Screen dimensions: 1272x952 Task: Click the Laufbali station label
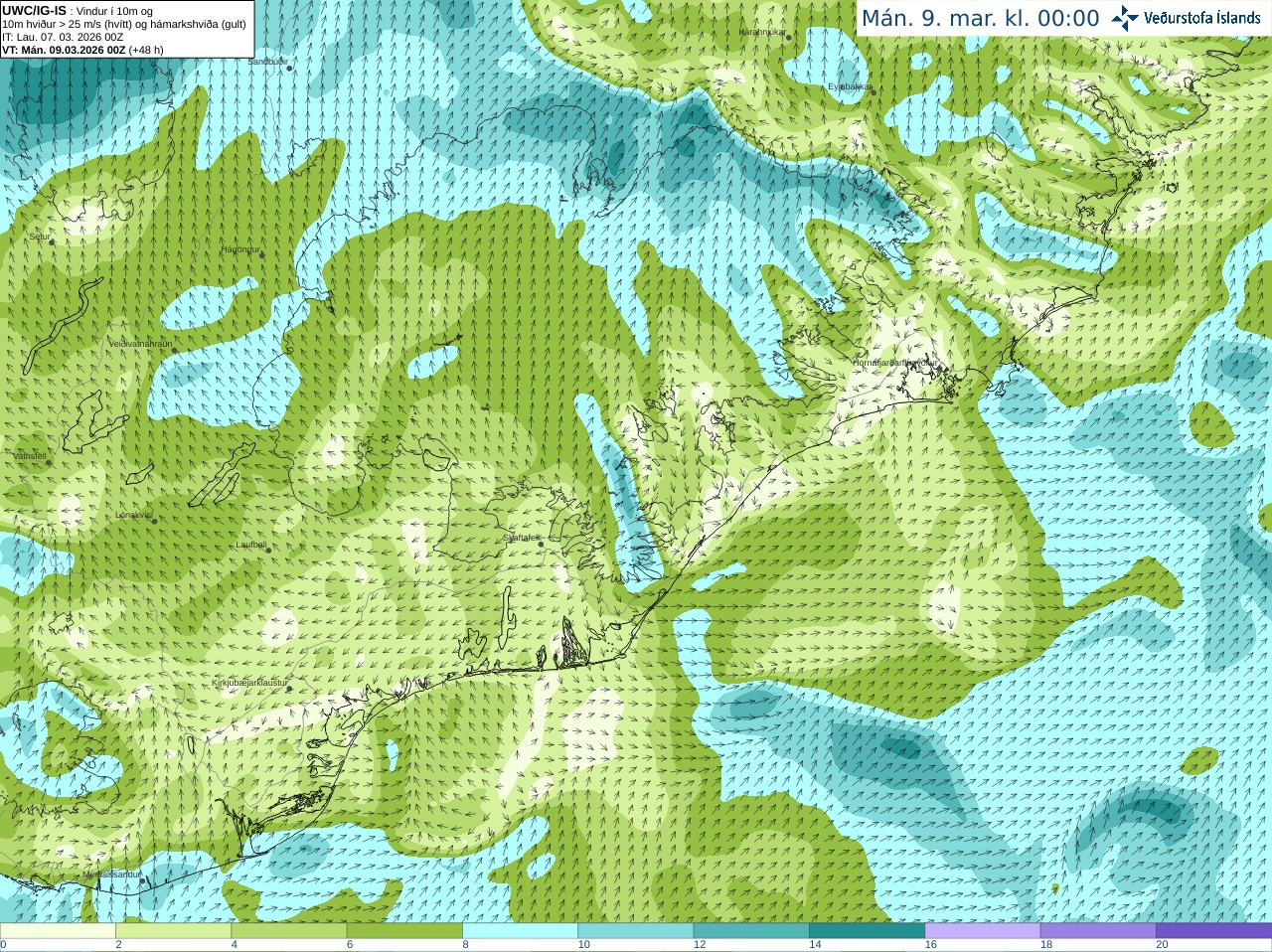(x=251, y=545)
